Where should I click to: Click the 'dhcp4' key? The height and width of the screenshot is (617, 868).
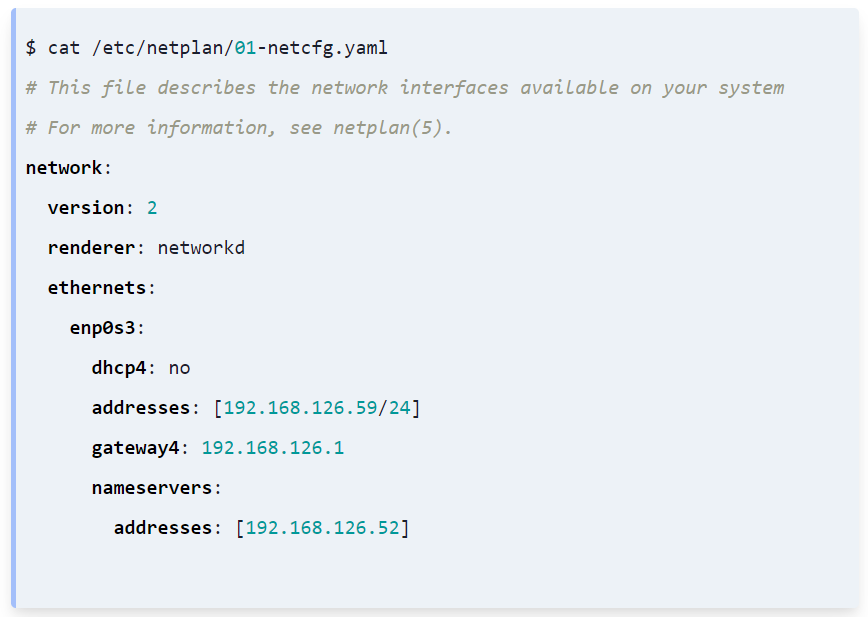pyautogui.click(x=119, y=368)
